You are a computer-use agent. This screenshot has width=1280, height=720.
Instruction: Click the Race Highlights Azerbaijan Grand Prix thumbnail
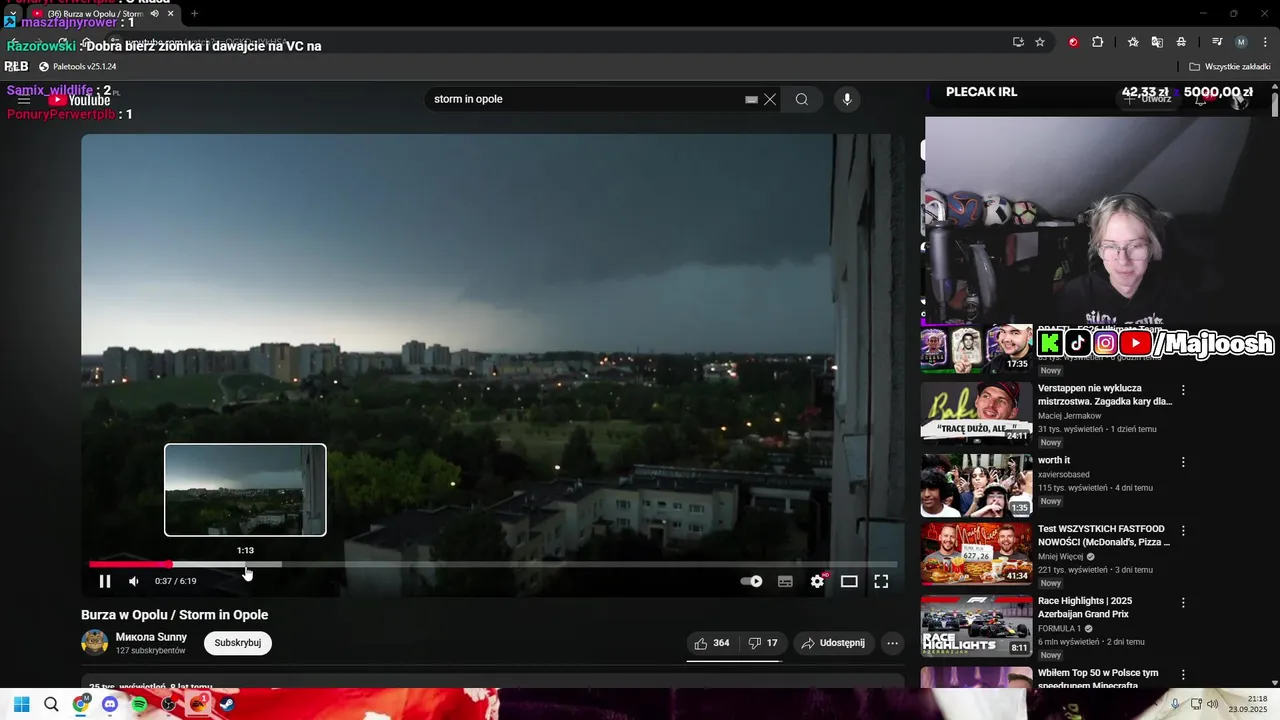tap(976, 626)
